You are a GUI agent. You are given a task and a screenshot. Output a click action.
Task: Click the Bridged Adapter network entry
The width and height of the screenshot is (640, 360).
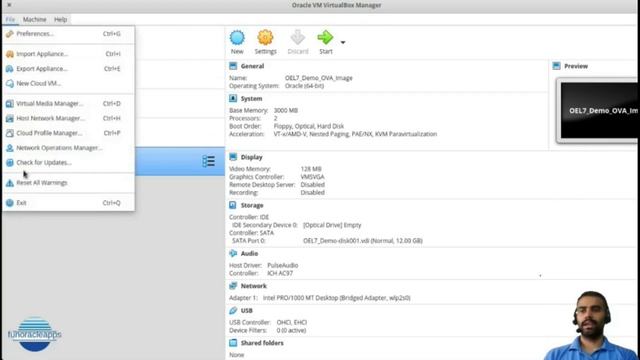(337, 298)
